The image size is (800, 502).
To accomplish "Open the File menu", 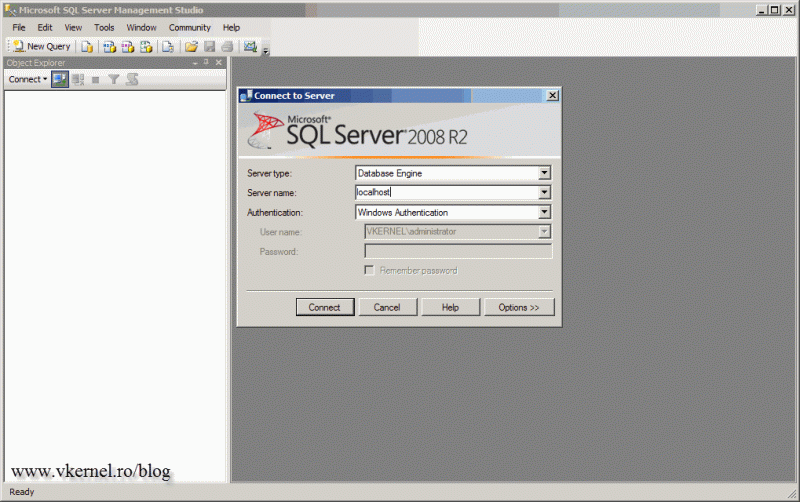I will pyautogui.click(x=19, y=28).
